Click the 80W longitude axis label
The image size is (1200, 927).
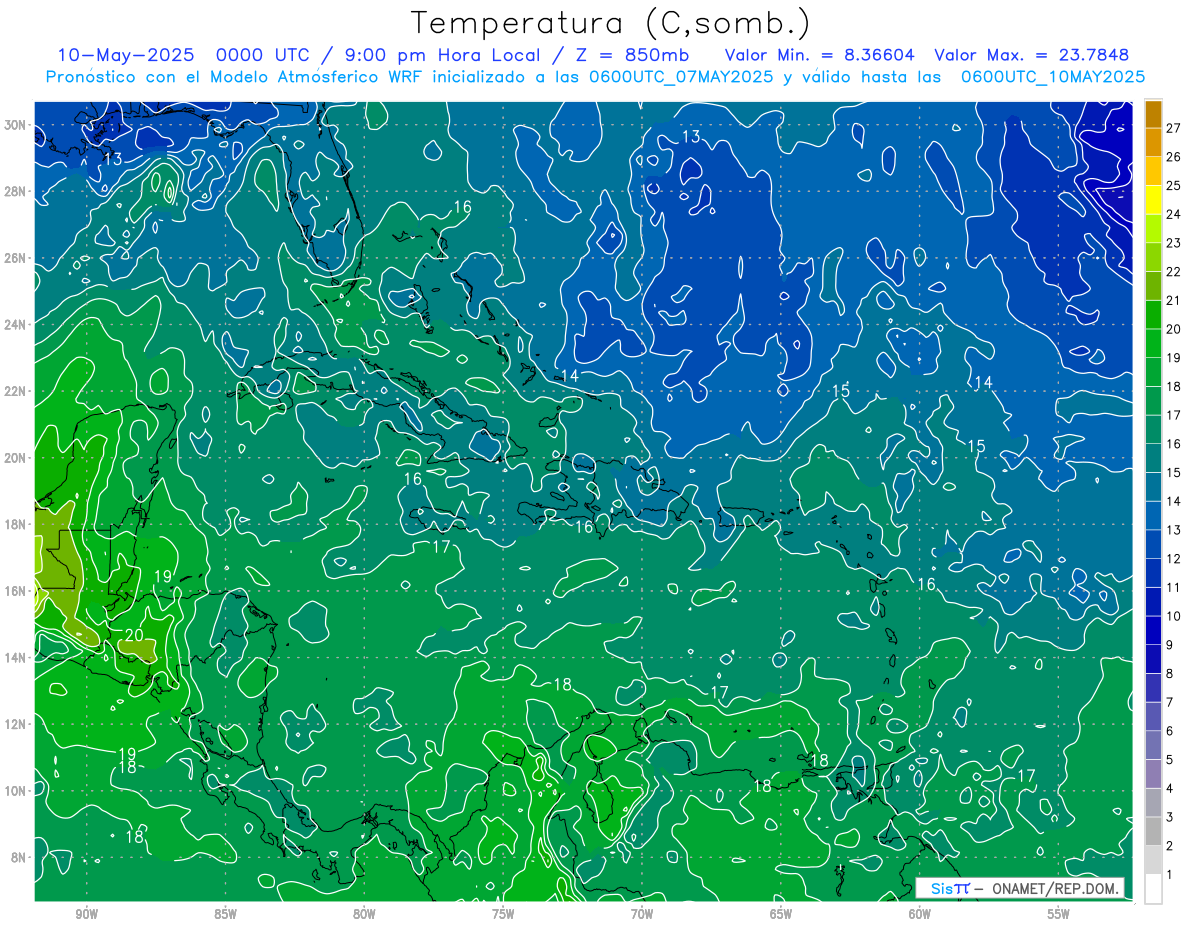pyautogui.click(x=365, y=914)
